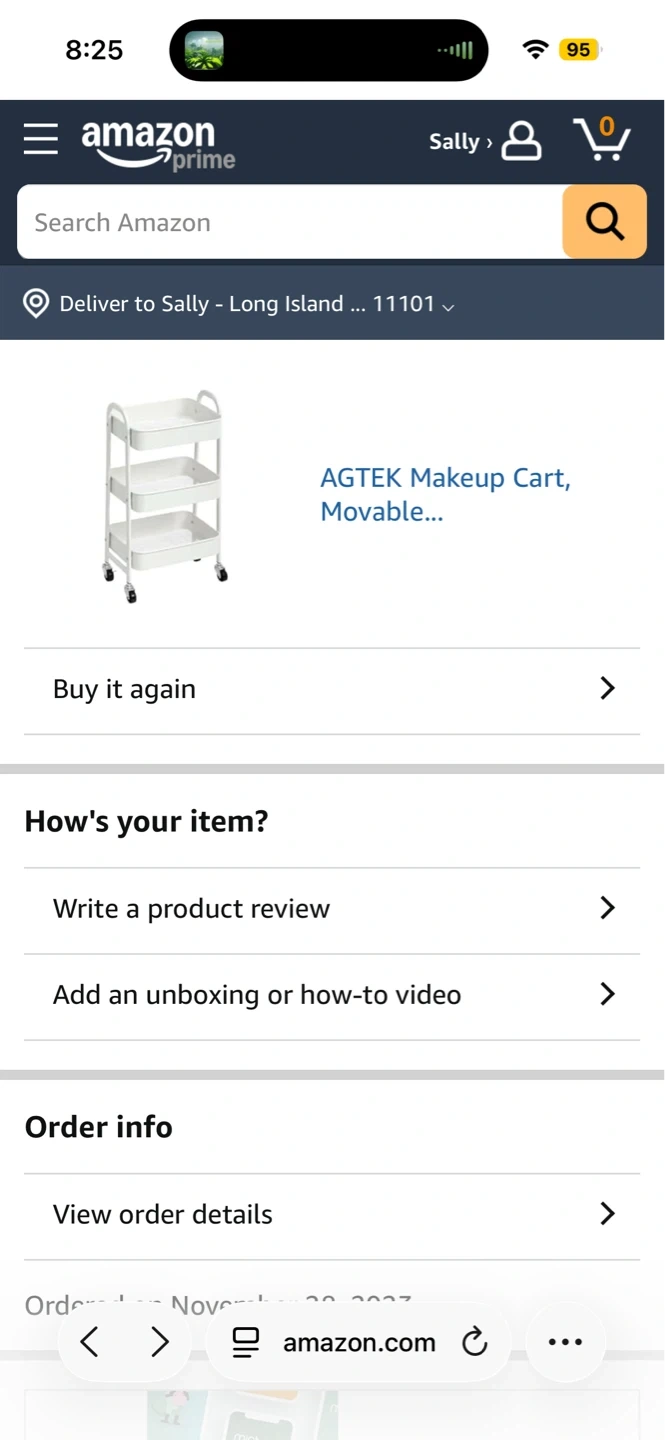The image size is (665, 1440).
Task: Go back with browser back arrow
Action: coord(90,1341)
